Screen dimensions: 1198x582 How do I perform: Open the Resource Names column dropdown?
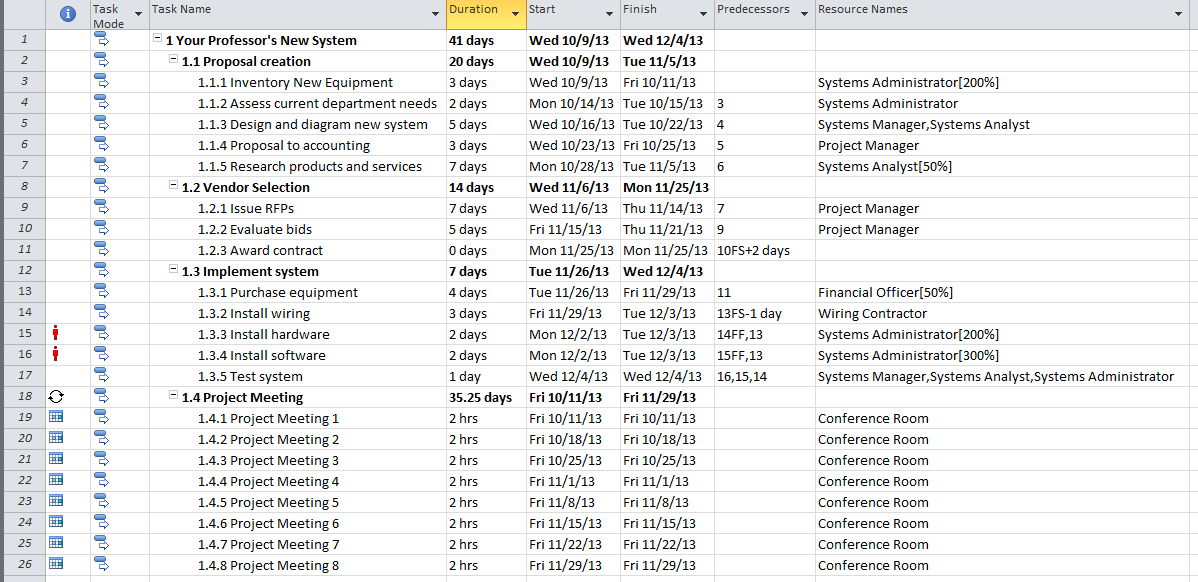point(1177,14)
